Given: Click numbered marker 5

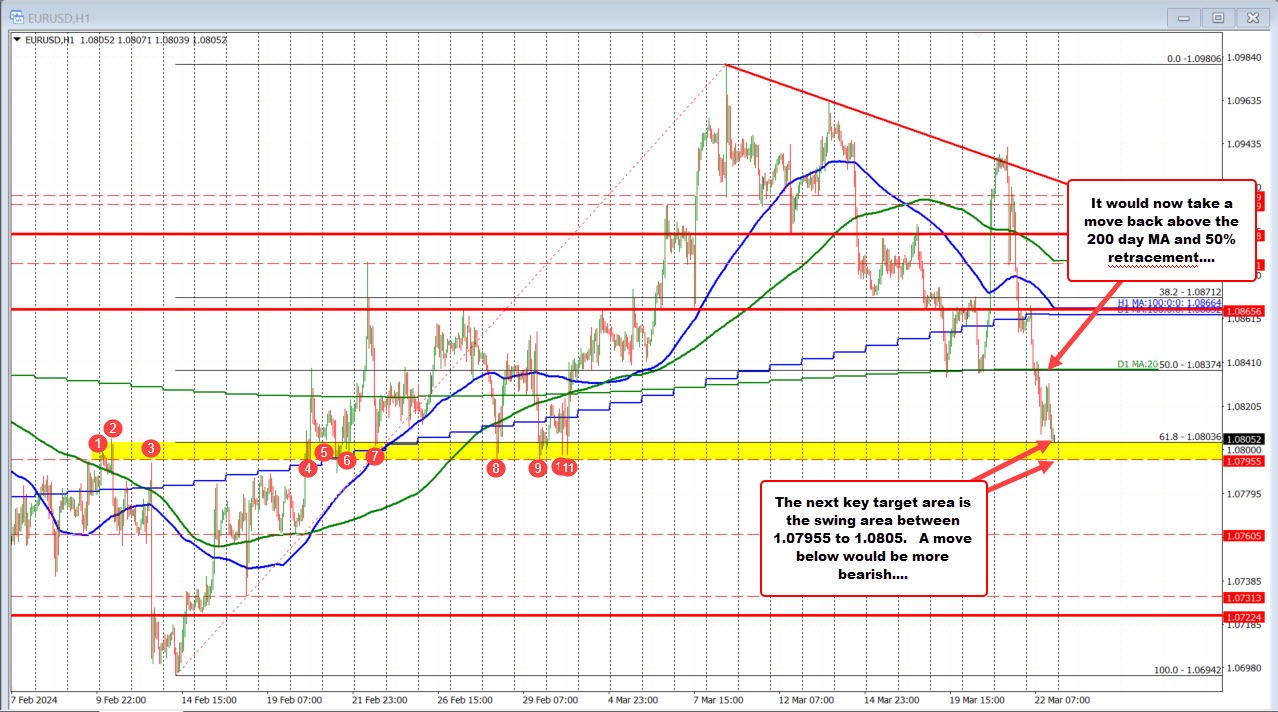Looking at the screenshot, I should pos(323,452).
